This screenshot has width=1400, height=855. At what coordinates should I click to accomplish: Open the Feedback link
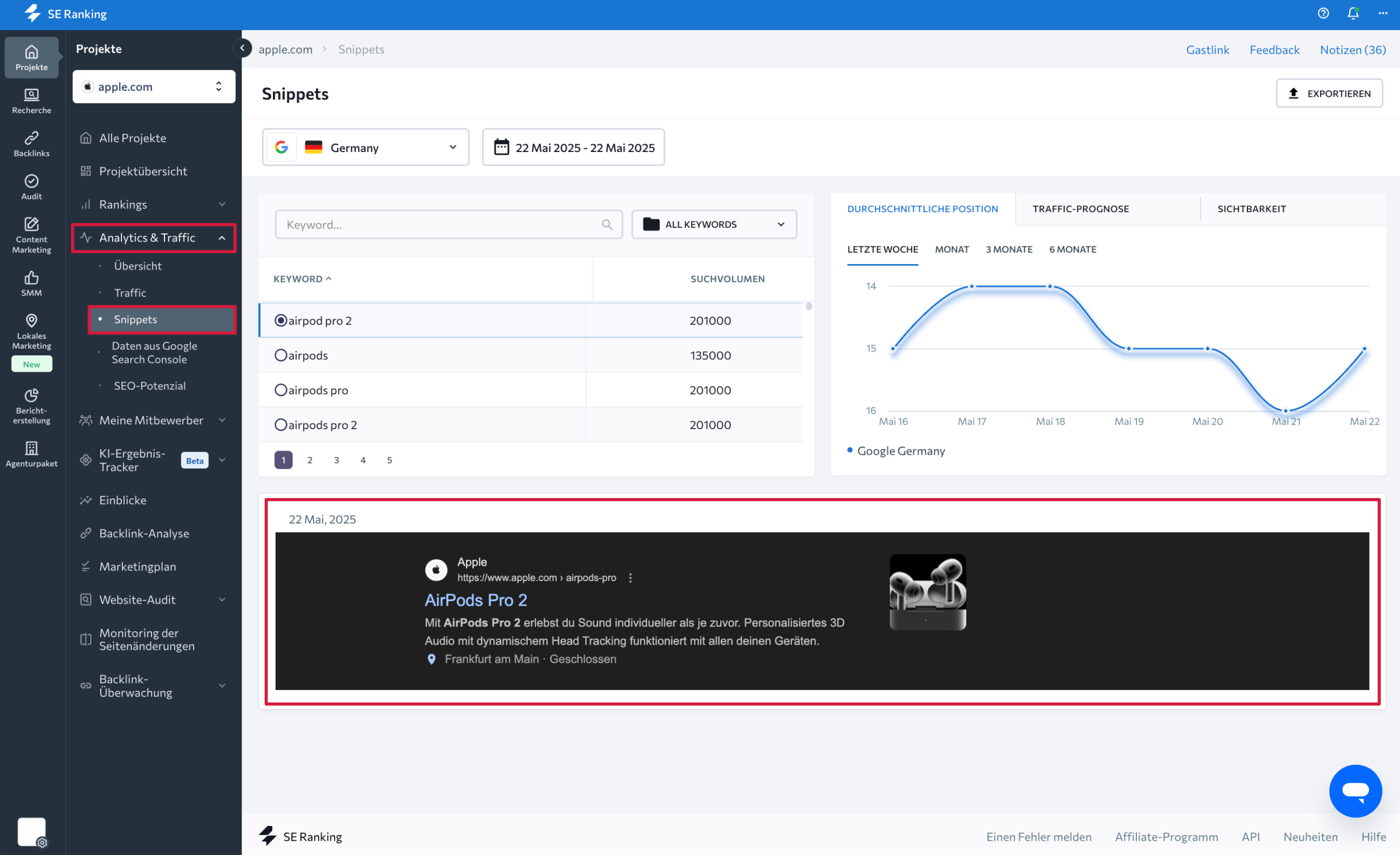[1274, 49]
